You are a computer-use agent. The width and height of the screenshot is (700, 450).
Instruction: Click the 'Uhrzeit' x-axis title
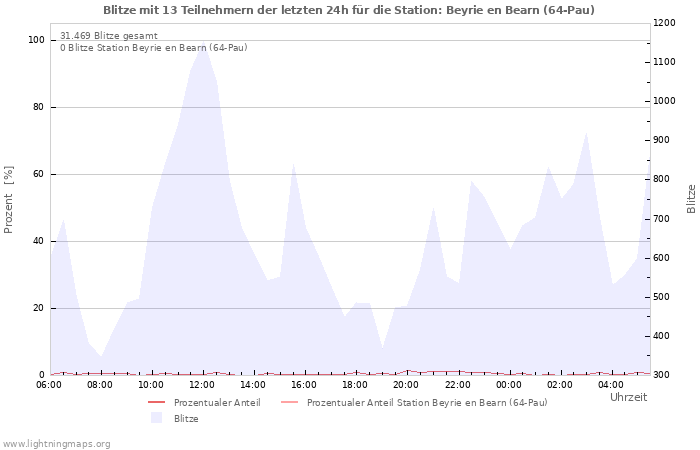click(628, 397)
